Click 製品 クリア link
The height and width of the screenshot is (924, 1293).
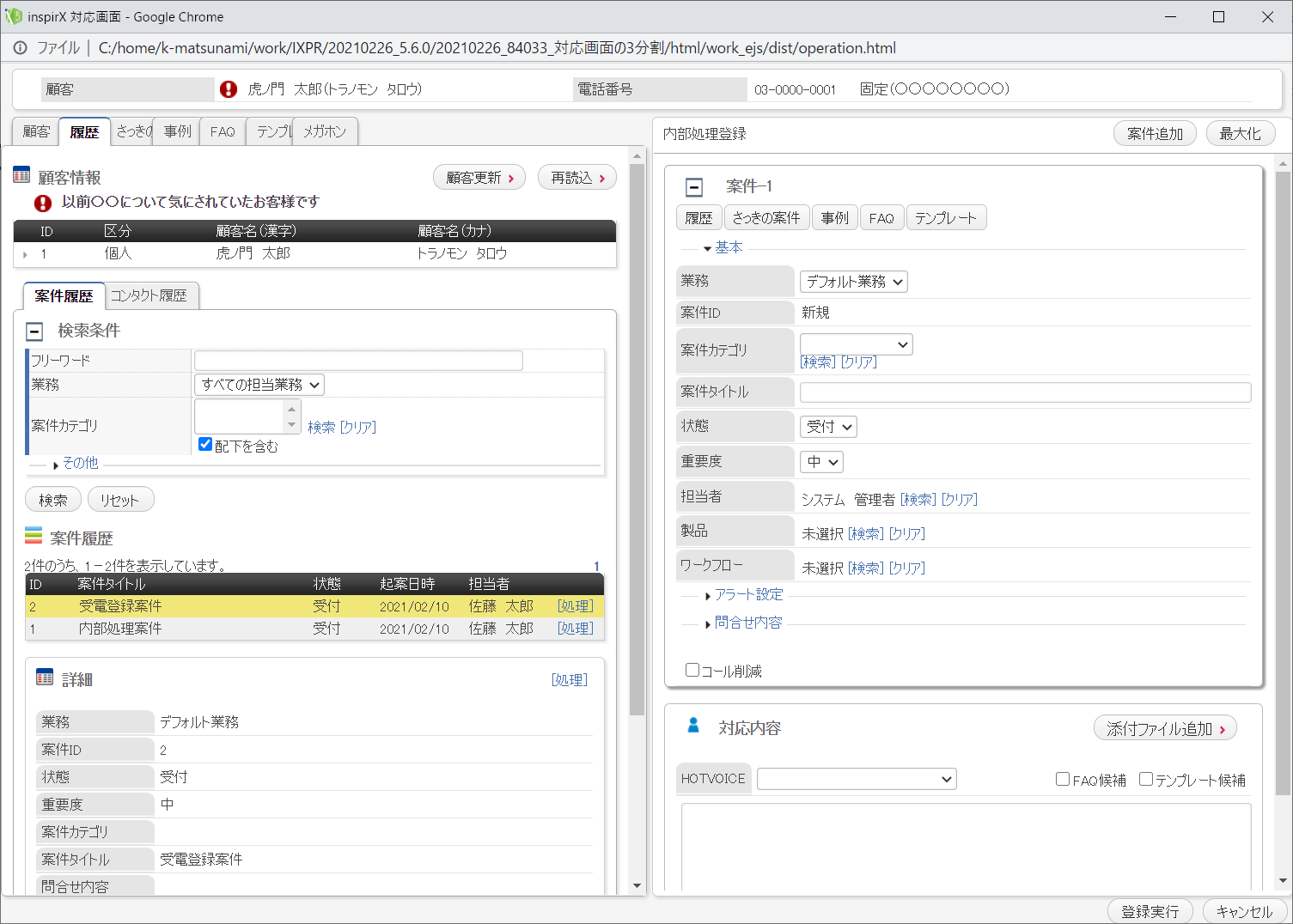point(907,534)
